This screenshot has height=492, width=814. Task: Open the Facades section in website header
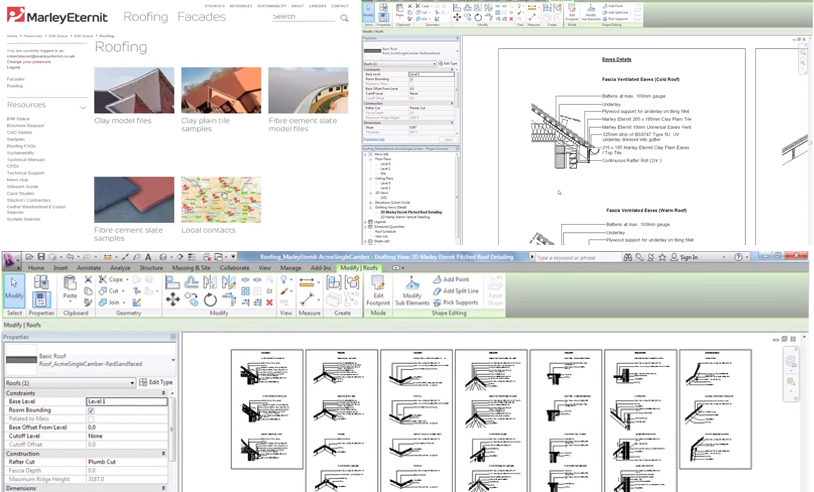(x=201, y=17)
